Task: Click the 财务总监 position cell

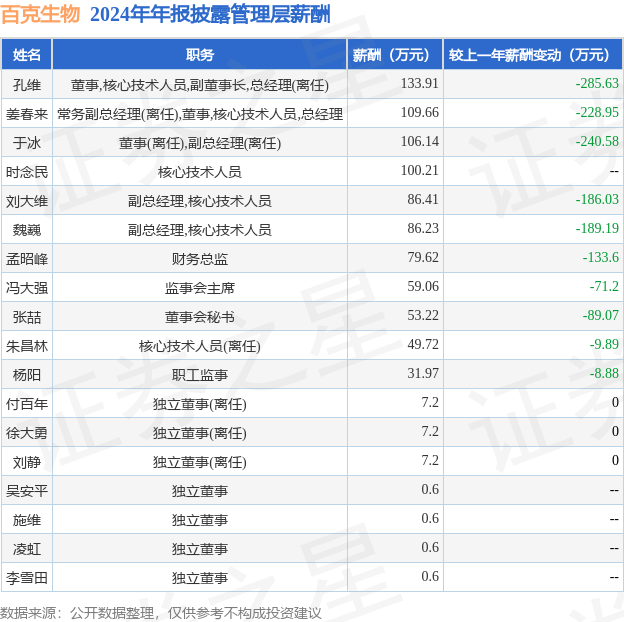Action: tap(200, 259)
